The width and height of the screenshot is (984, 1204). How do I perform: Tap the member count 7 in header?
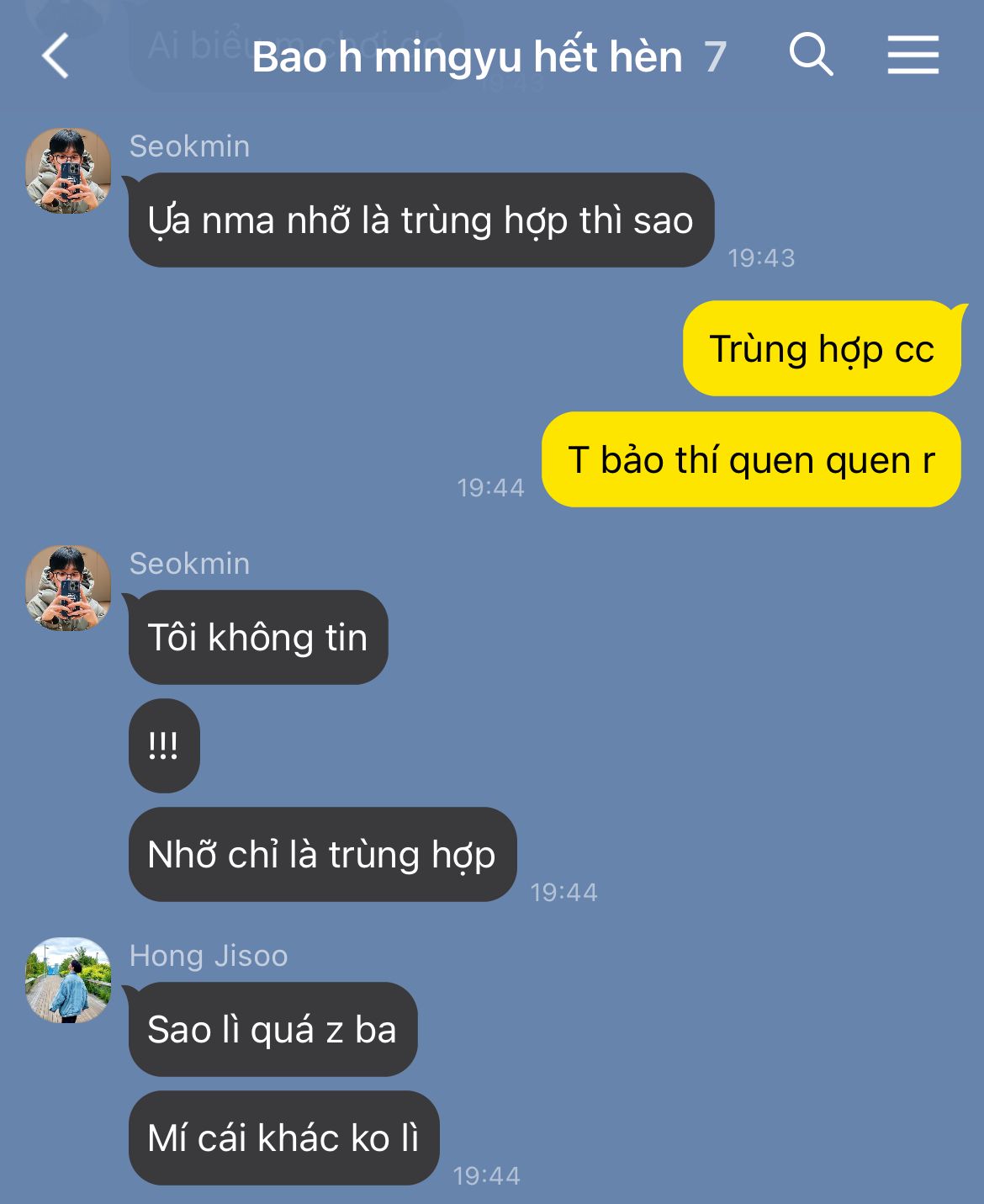715,57
